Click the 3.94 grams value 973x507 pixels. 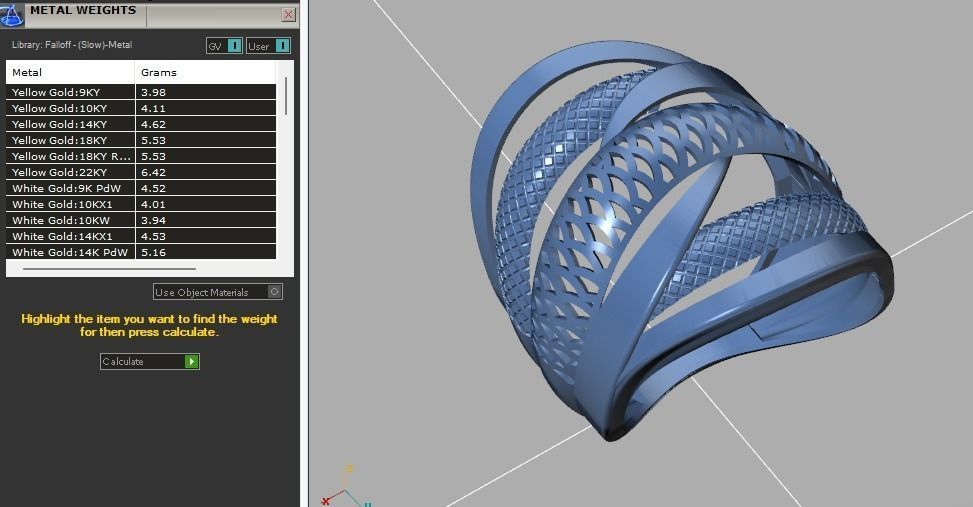click(x=153, y=220)
